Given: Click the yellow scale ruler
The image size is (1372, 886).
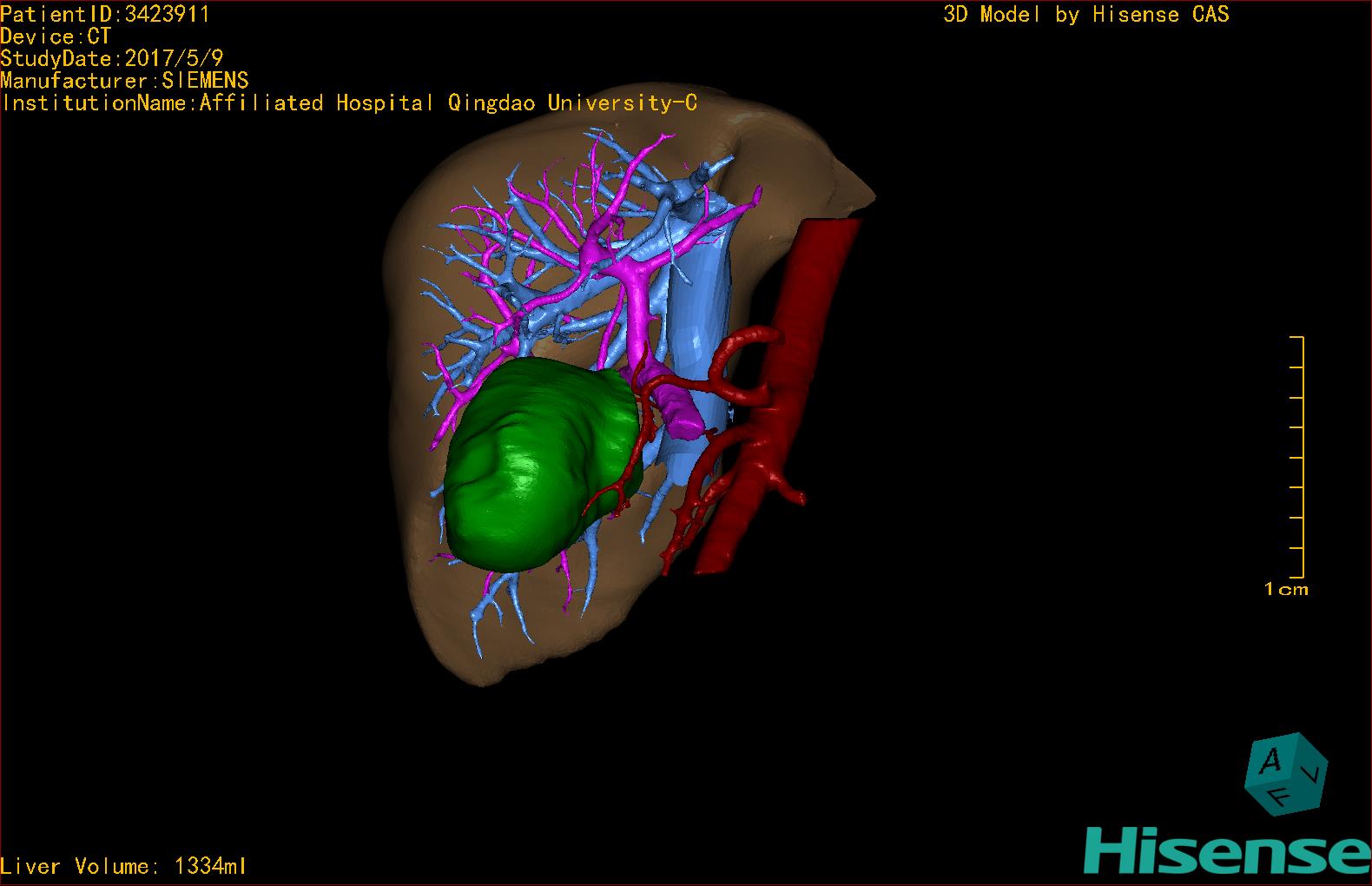Looking at the screenshot, I should (x=1301, y=456).
